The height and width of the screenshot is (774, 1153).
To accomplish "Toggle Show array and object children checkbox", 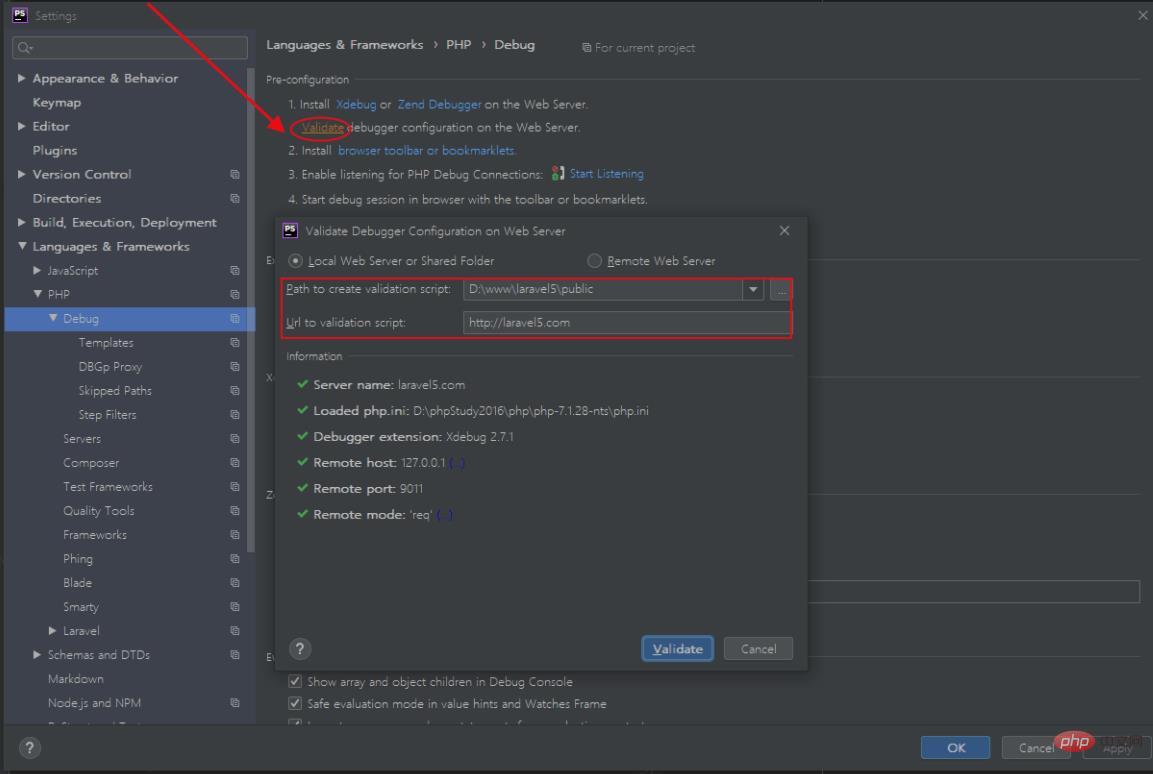I will pos(295,681).
